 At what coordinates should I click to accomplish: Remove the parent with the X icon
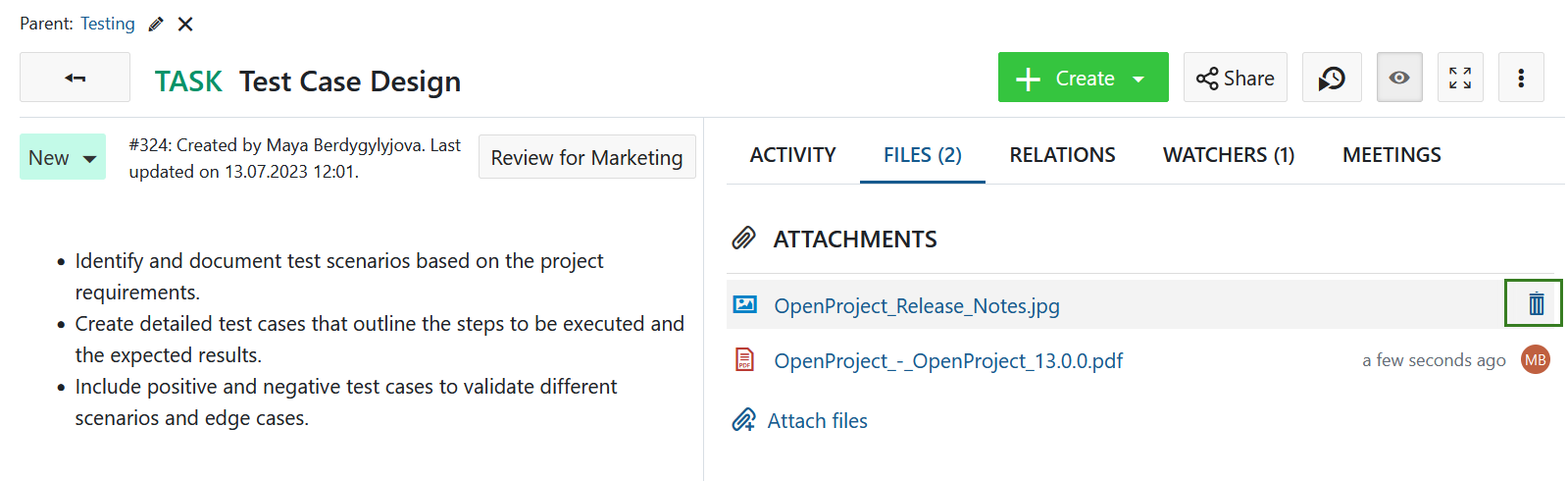click(x=185, y=25)
